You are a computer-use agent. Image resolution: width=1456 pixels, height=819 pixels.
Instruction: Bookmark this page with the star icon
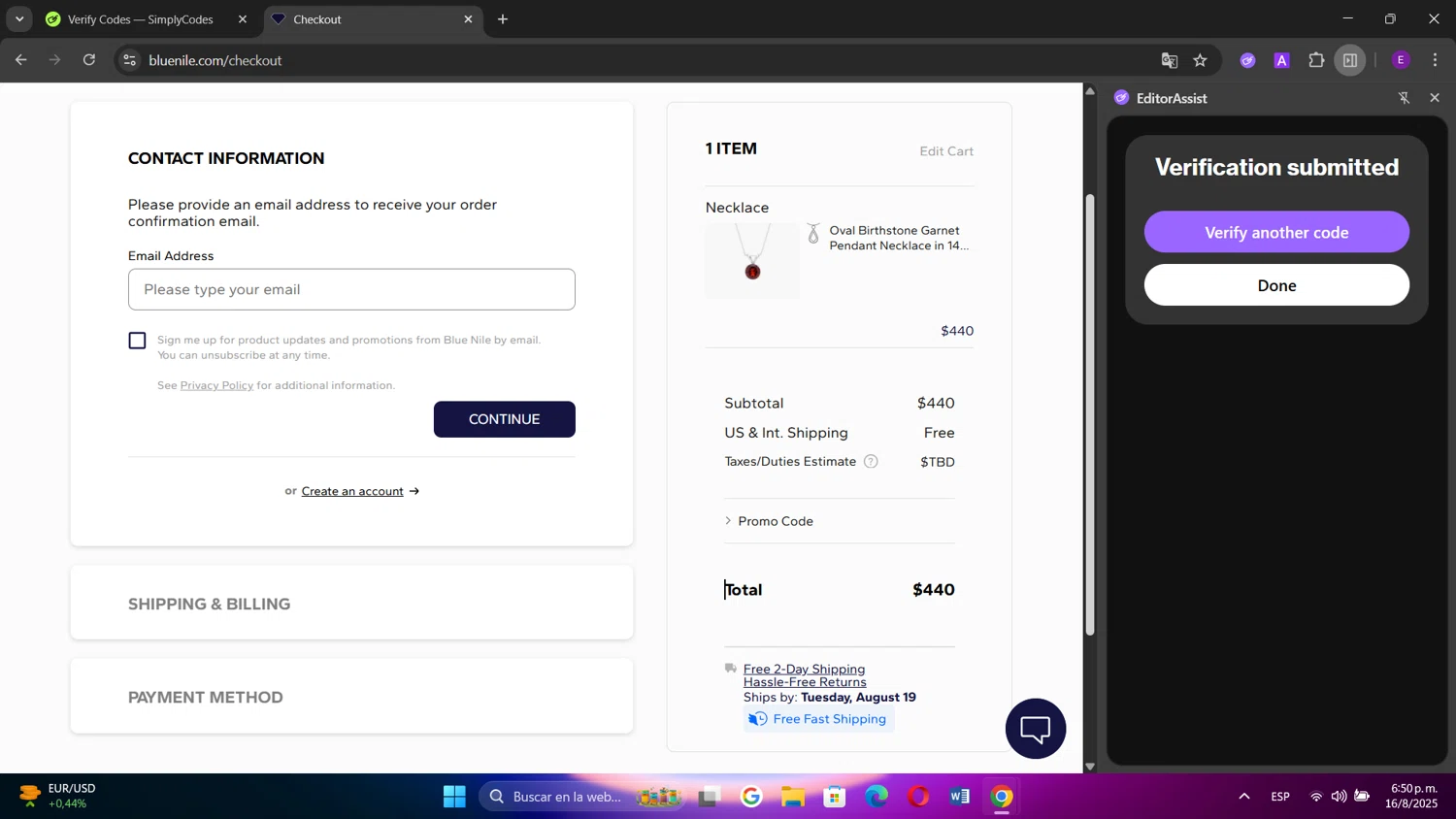[x=1201, y=60]
